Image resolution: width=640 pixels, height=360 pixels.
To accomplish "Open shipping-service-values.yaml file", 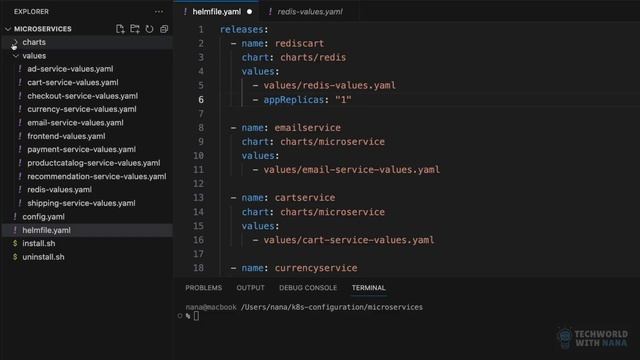I will (81, 203).
